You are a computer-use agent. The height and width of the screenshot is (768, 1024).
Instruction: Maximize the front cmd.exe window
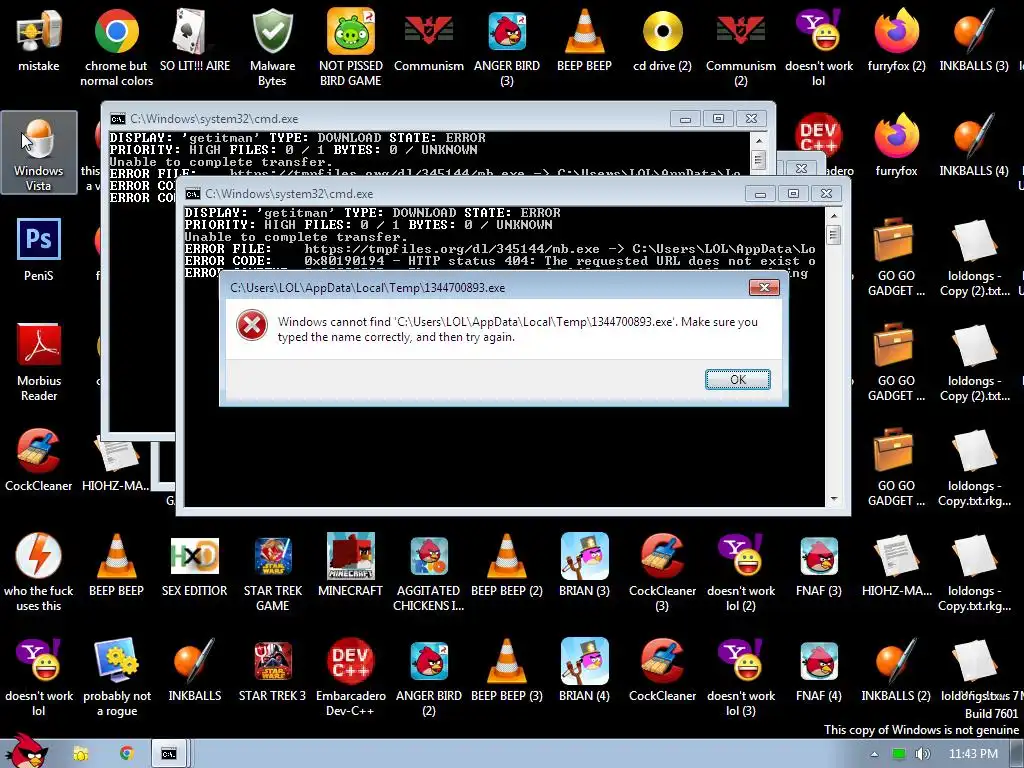click(793, 193)
